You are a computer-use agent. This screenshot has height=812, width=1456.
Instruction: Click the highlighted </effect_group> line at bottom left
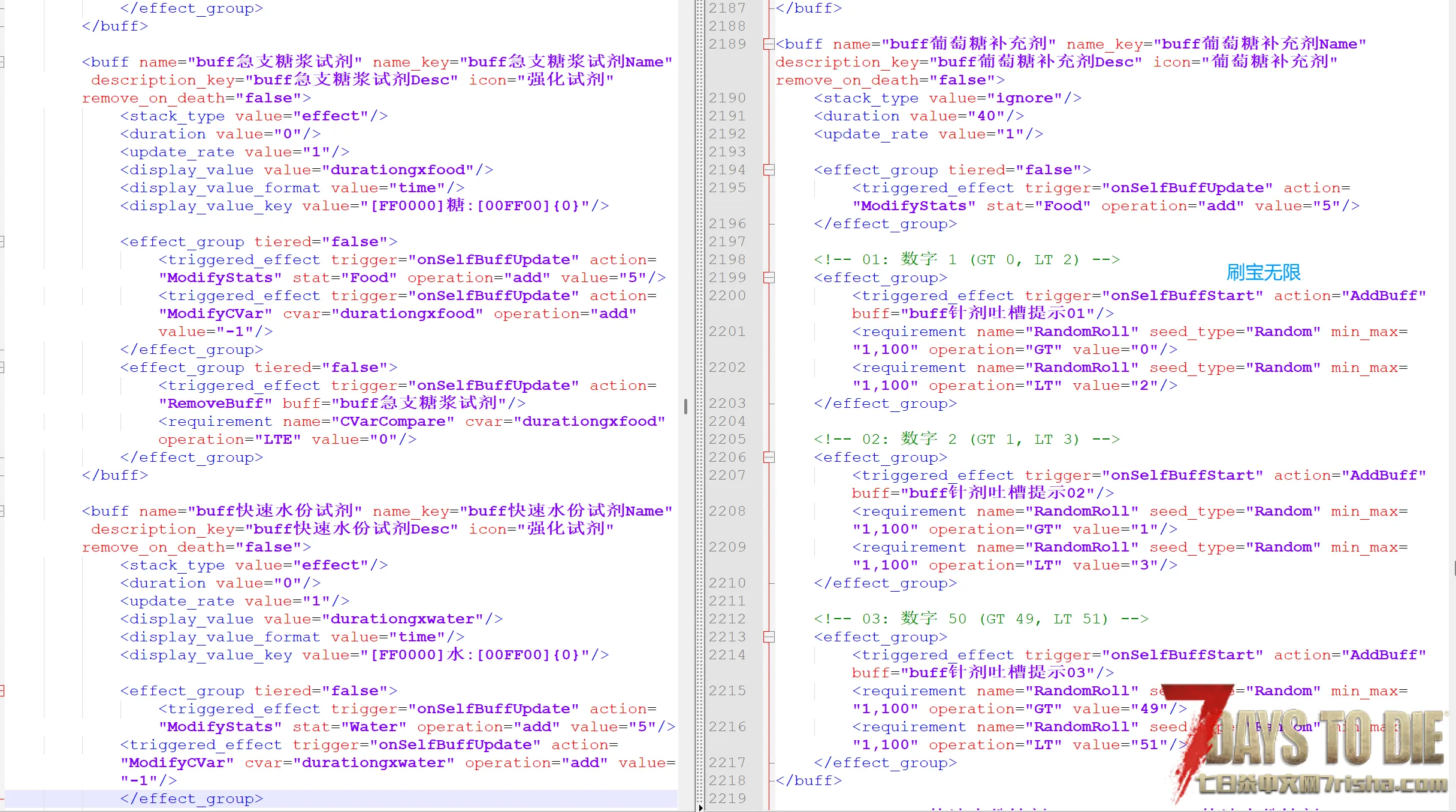[x=192, y=799]
